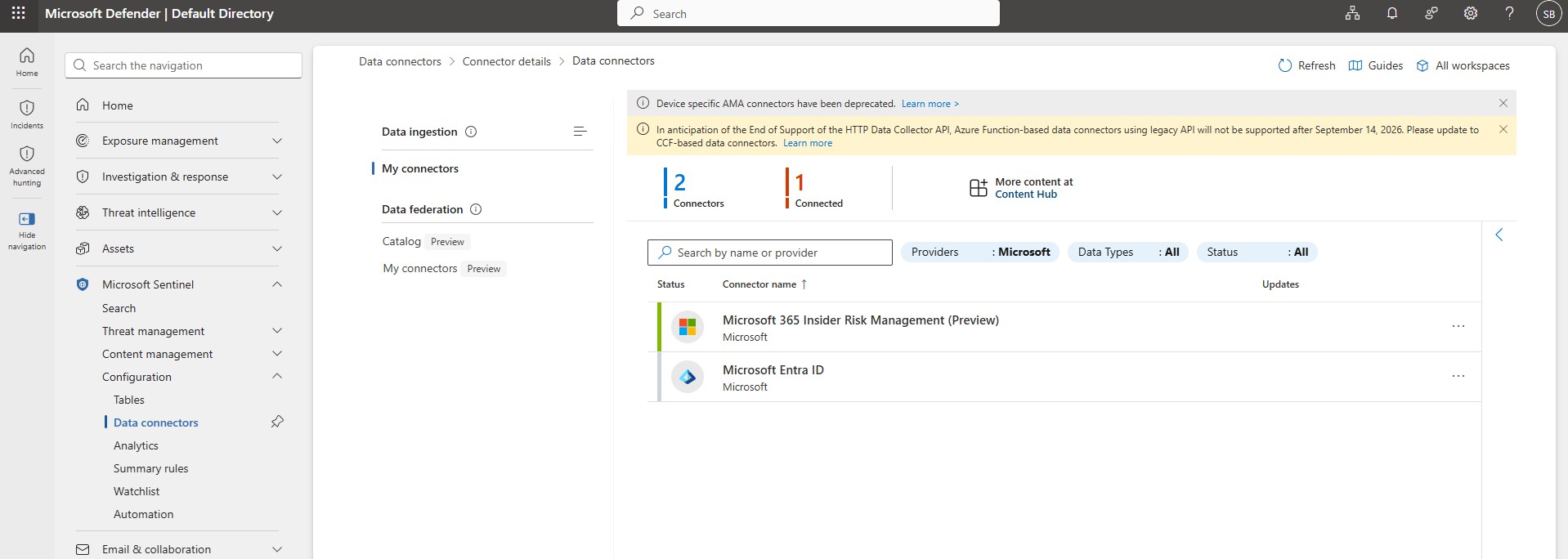This screenshot has width=1568, height=559.
Task: Expand Content management submenu
Action: coord(276,354)
